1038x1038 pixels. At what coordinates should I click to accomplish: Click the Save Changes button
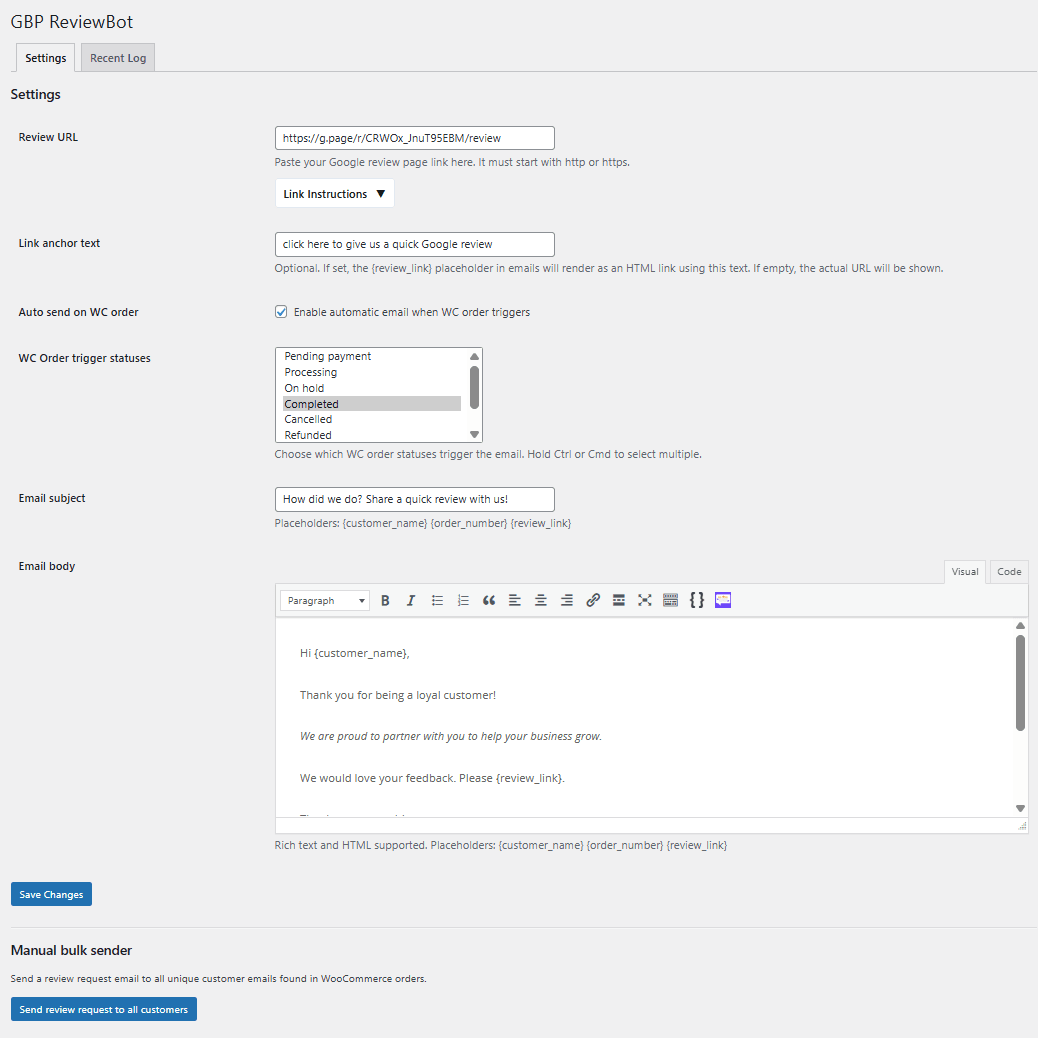[x=51, y=894]
